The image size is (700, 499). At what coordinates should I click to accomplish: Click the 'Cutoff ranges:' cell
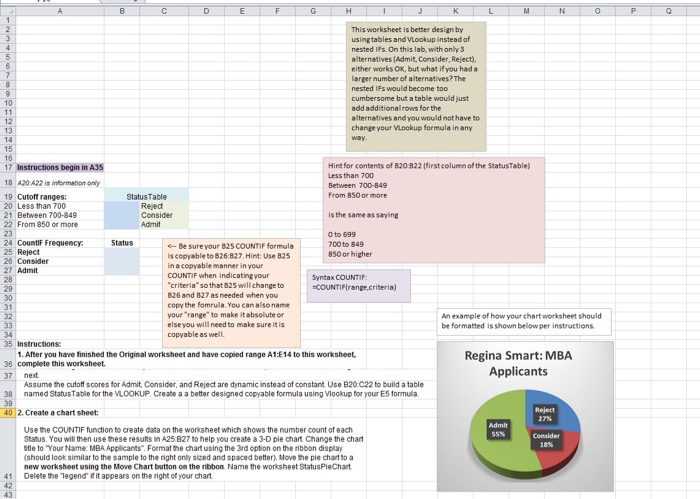(x=60, y=197)
